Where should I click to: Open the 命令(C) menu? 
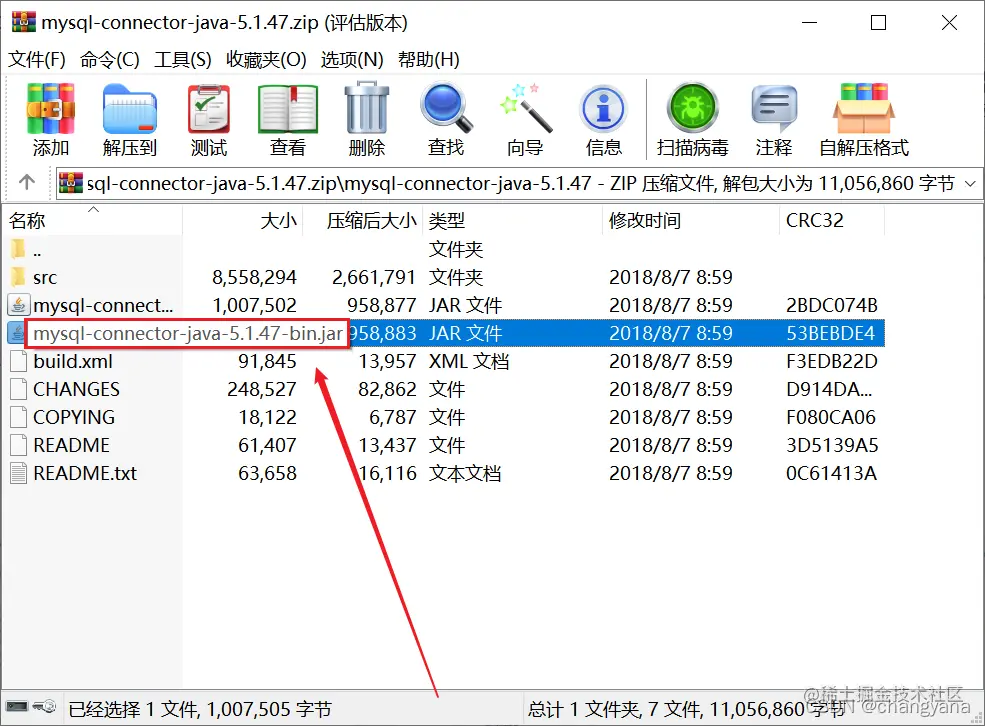(x=110, y=60)
